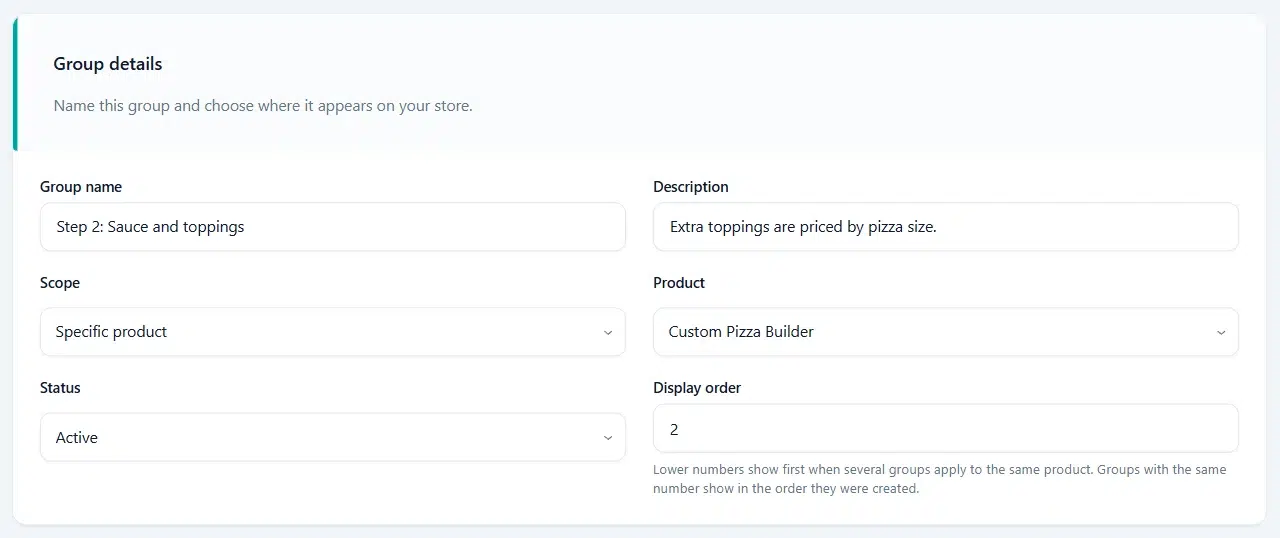The width and height of the screenshot is (1280, 538).
Task: Edit the Display order field
Action: [946, 429]
